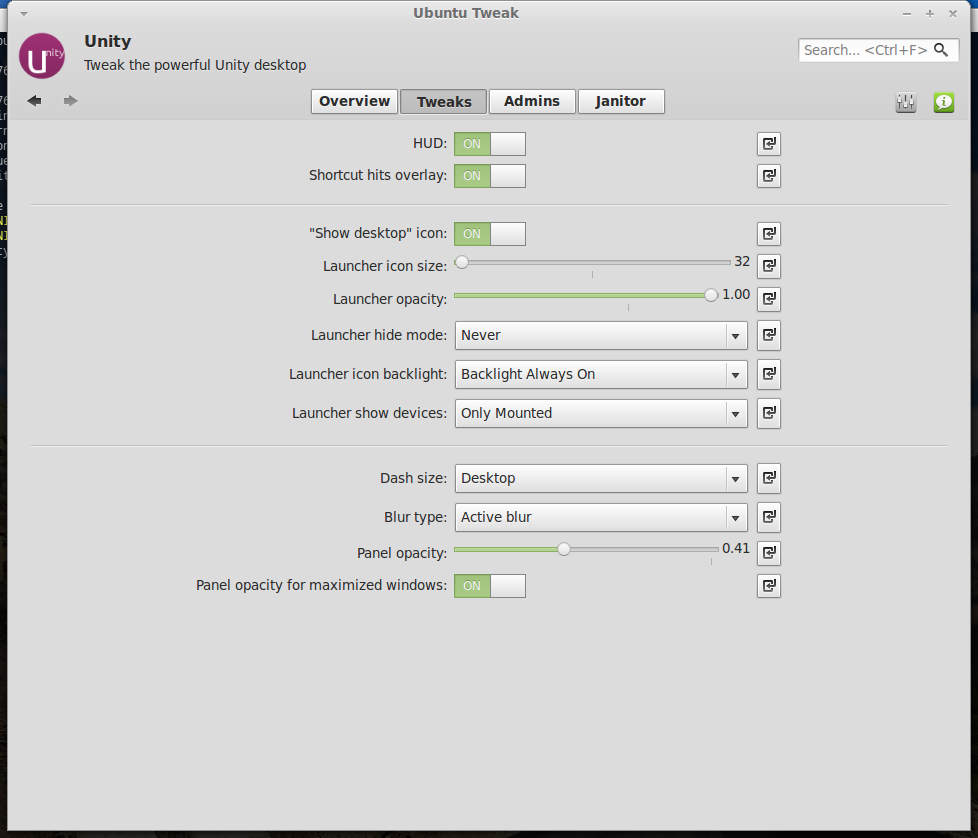The width and height of the screenshot is (978, 838).
Task: Reset Panel opacity slider to default
Action: [768, 552]
